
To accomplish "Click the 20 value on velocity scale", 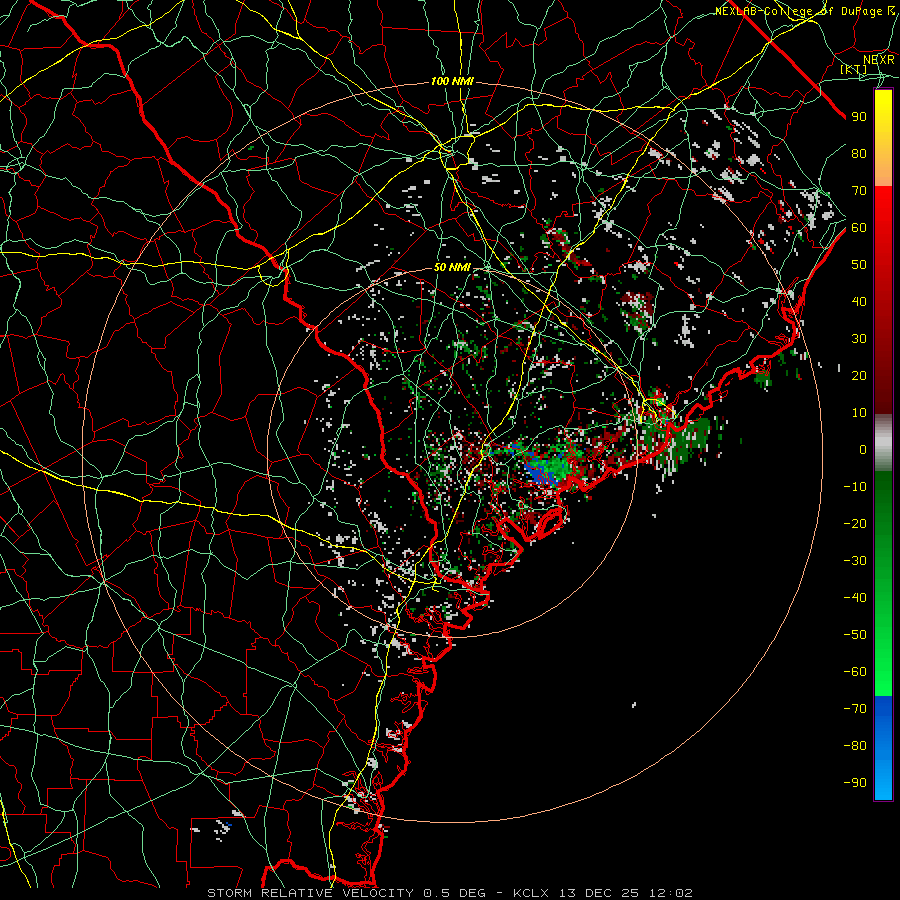I will point(859,376).
